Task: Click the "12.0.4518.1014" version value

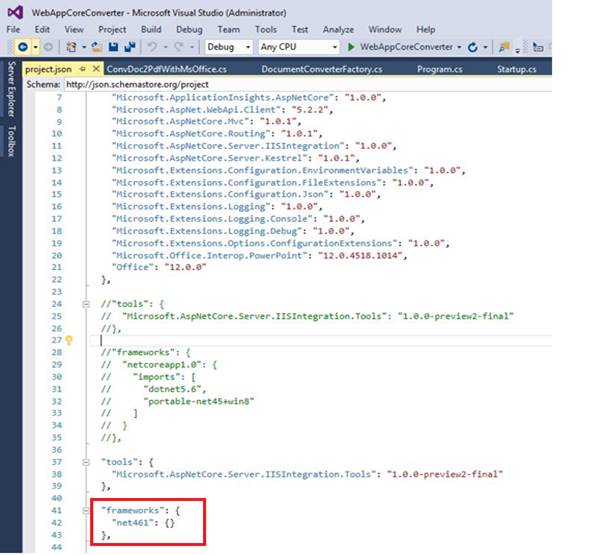Action: pyautogui.click(x=360, y=256)
